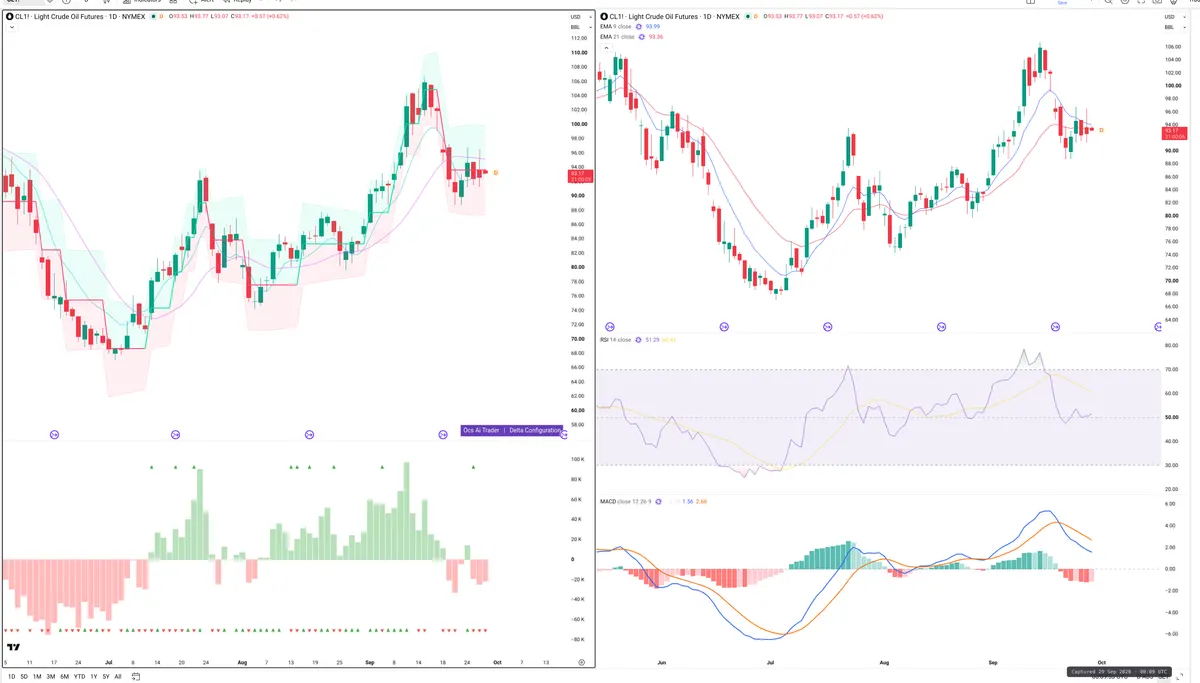This screenshot has height=683, width=1200.
Task: Click EMA 9 value 93.99
Action: (655, 27)
